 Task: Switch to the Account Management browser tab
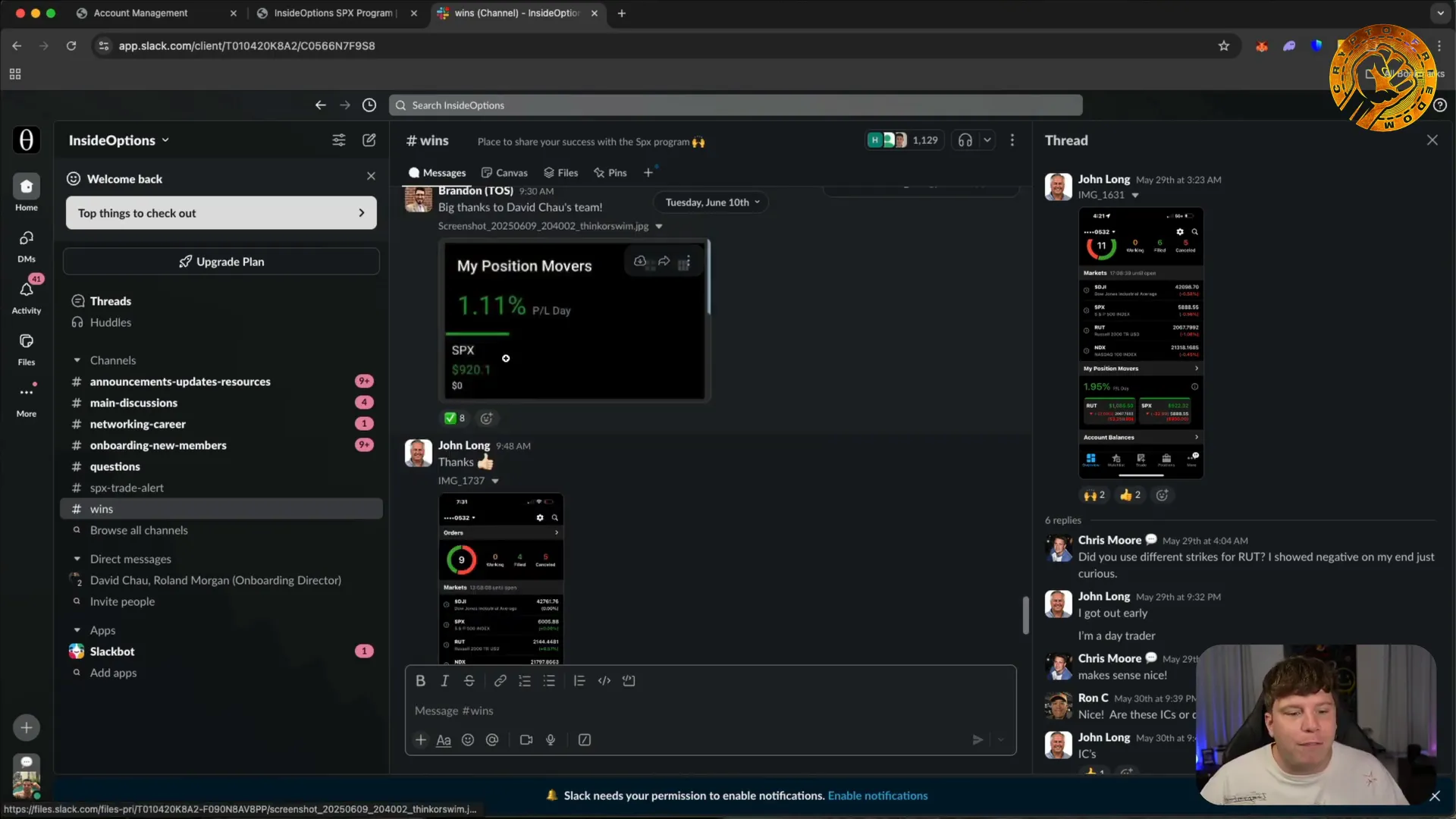click(157, 13)
